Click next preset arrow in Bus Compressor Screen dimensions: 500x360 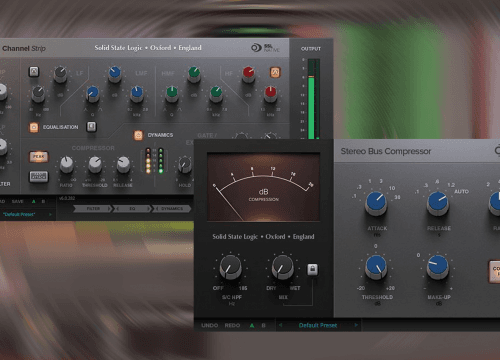coord(356,325)
